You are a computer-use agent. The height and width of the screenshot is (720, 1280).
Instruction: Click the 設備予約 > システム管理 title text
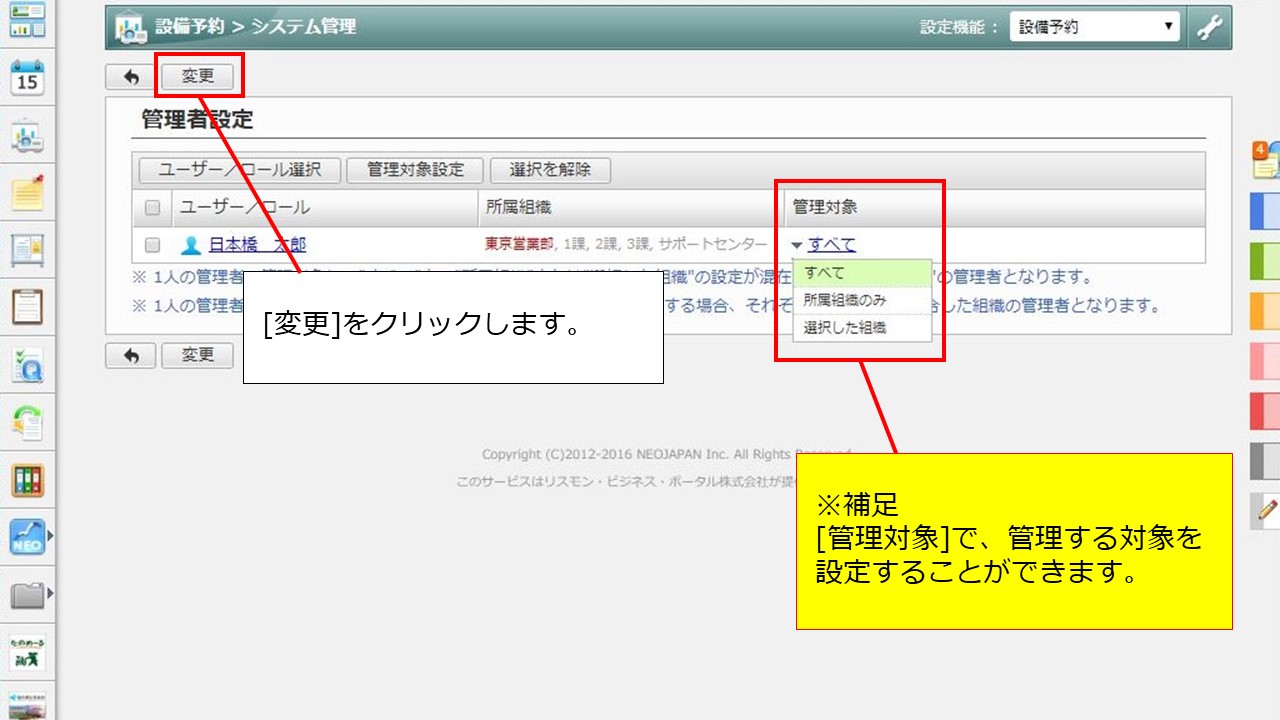[256, 27]
